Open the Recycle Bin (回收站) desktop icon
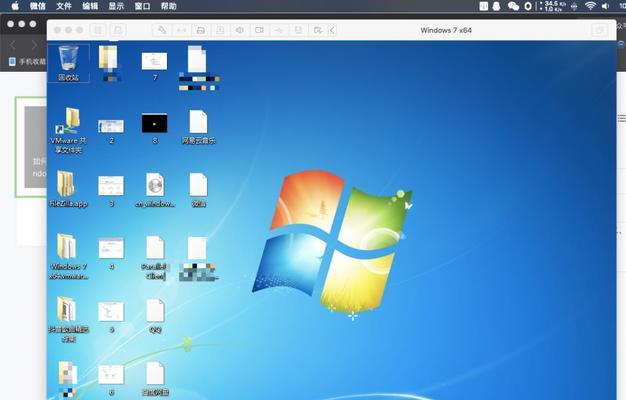The height and width of the screenshot is (400, 626). pyautogui.click(x=68, y=63)
